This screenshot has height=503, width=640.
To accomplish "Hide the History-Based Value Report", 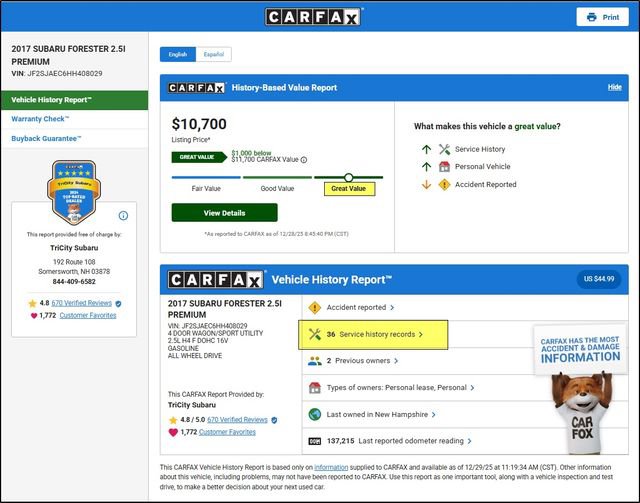I will (614, 88).
